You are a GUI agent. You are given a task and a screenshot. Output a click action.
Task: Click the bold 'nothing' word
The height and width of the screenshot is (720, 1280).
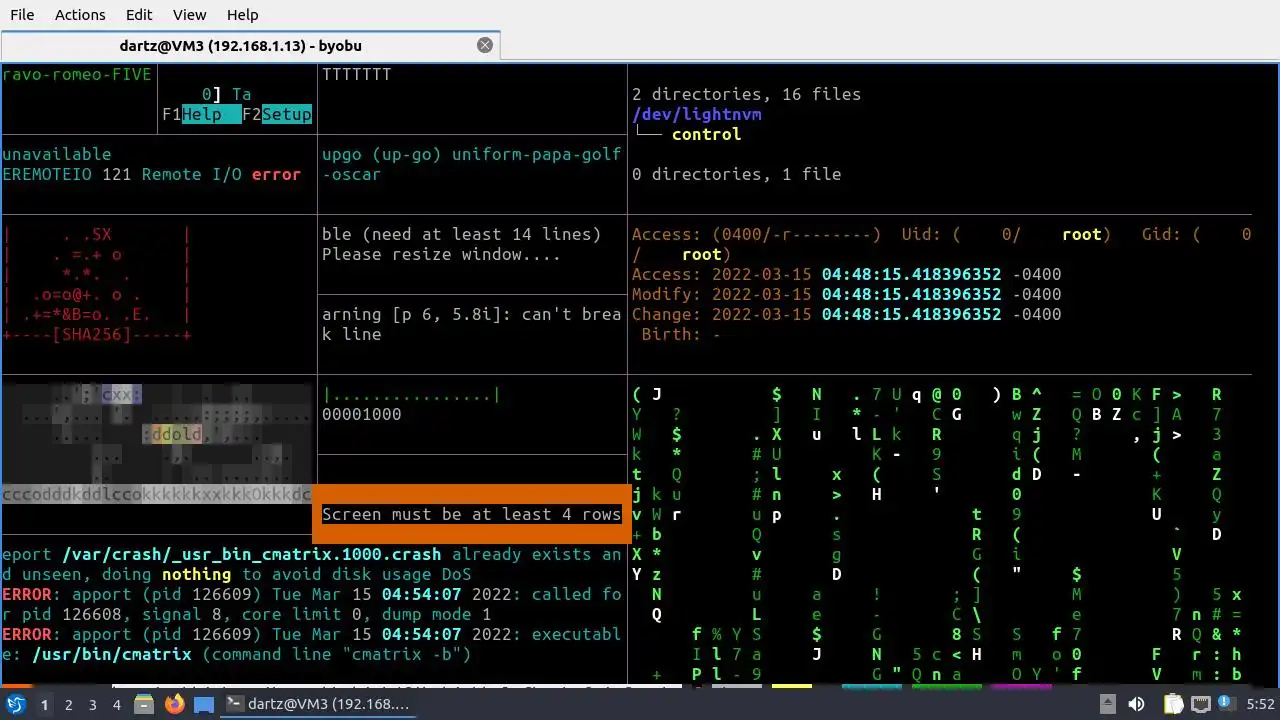click(x=197, y=574)
